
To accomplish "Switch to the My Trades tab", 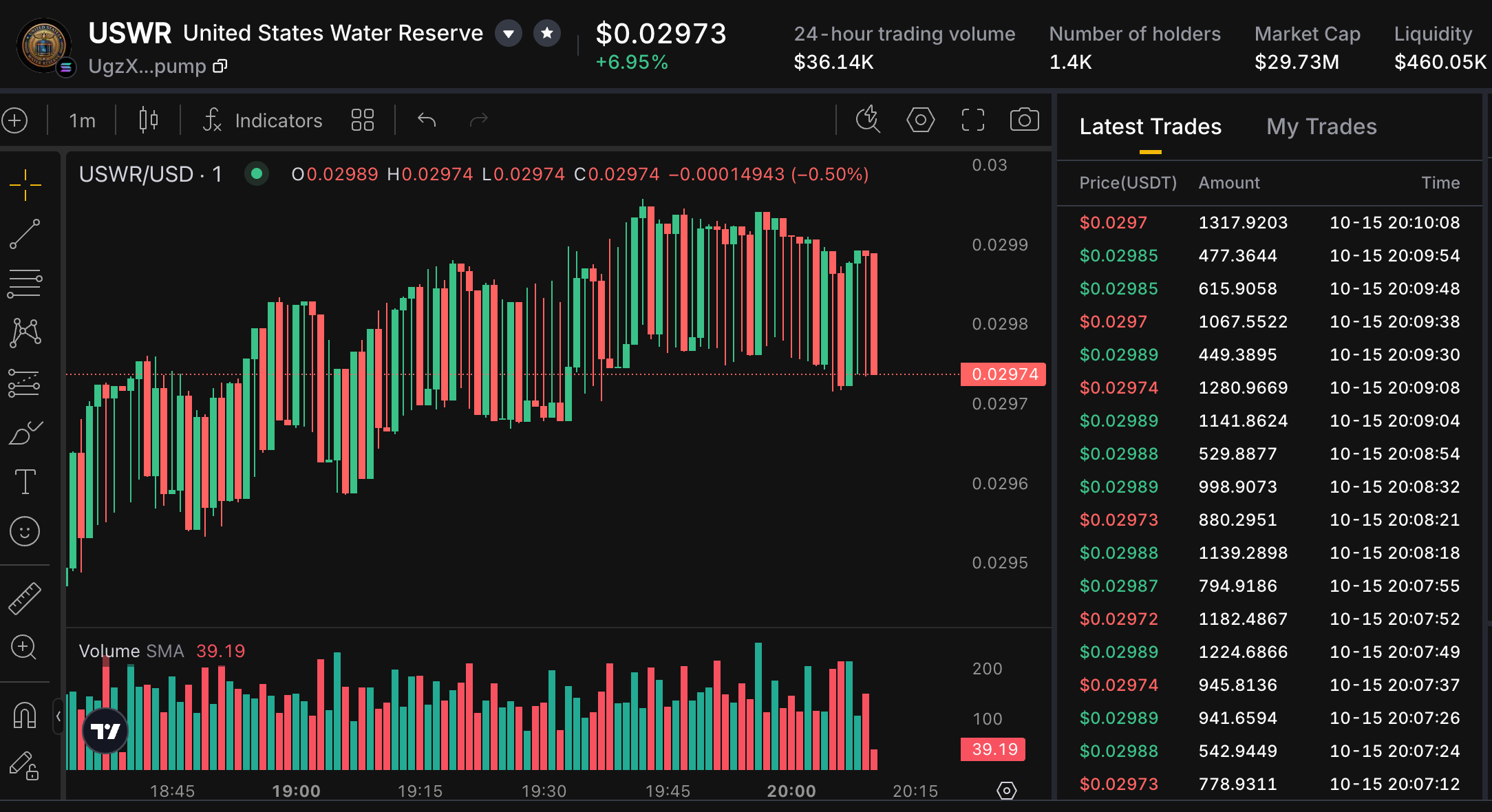I will pyautogui.click(x=1322, y=127).
